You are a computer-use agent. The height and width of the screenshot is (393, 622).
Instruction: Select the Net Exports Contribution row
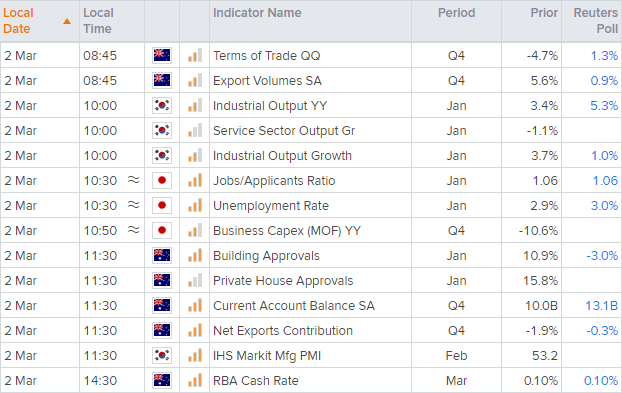coord(311,330)
